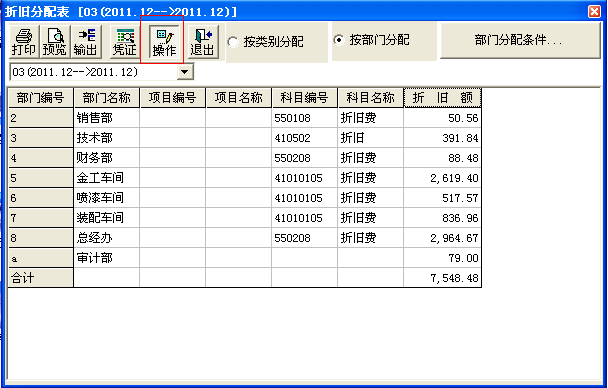Select 总经办 department cell
Viewport: 608px width, 388px height.
point(107,238)
